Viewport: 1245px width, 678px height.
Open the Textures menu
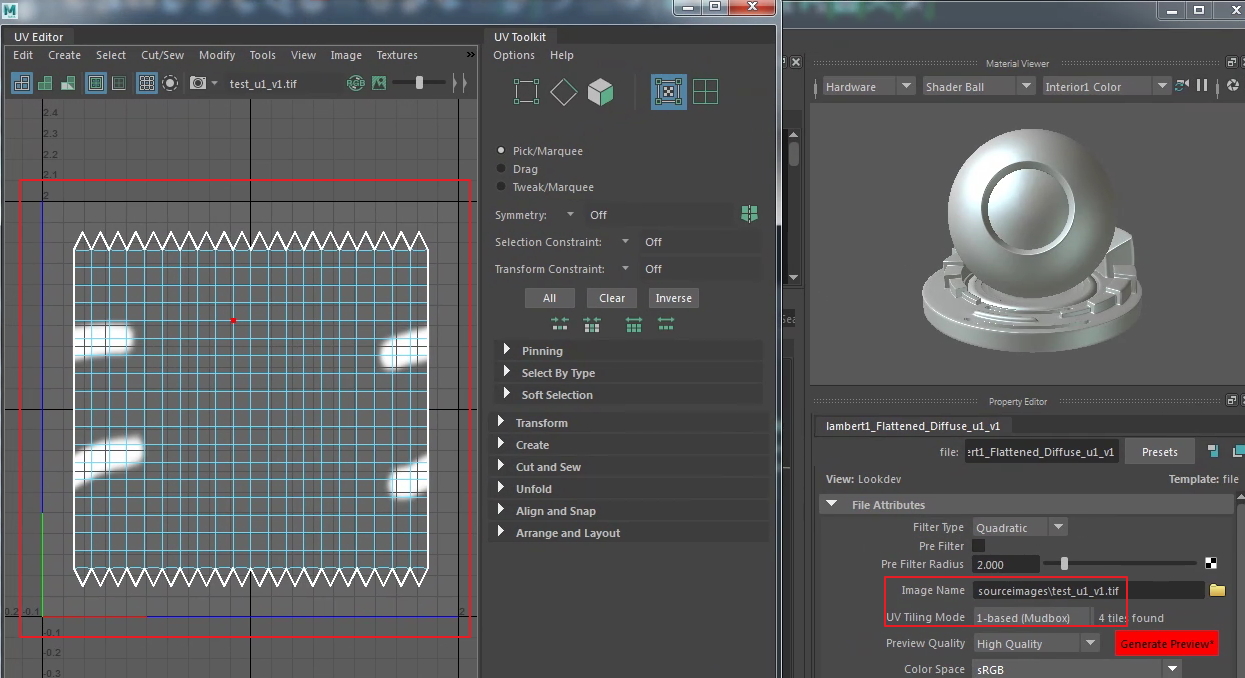point(397,55)
